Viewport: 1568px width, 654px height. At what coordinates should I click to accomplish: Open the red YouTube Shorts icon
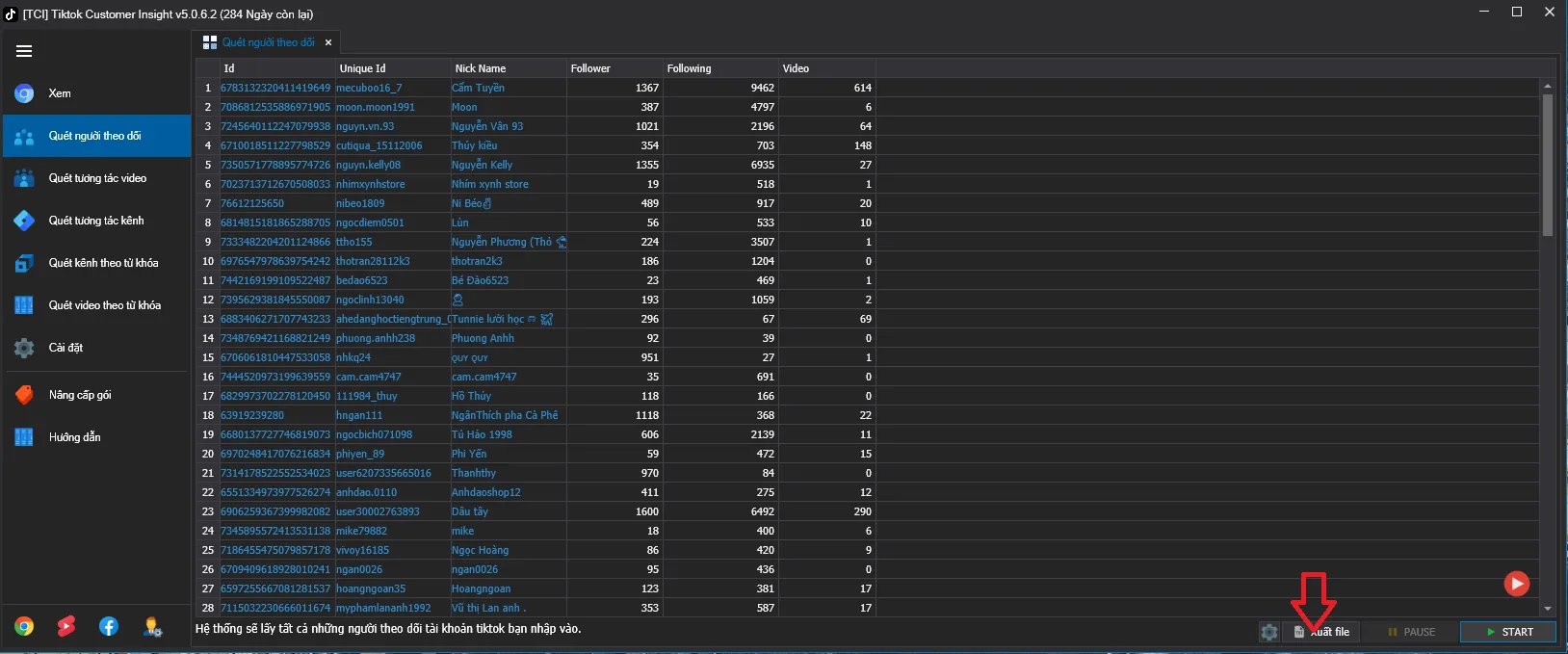[x=66, y=627]
